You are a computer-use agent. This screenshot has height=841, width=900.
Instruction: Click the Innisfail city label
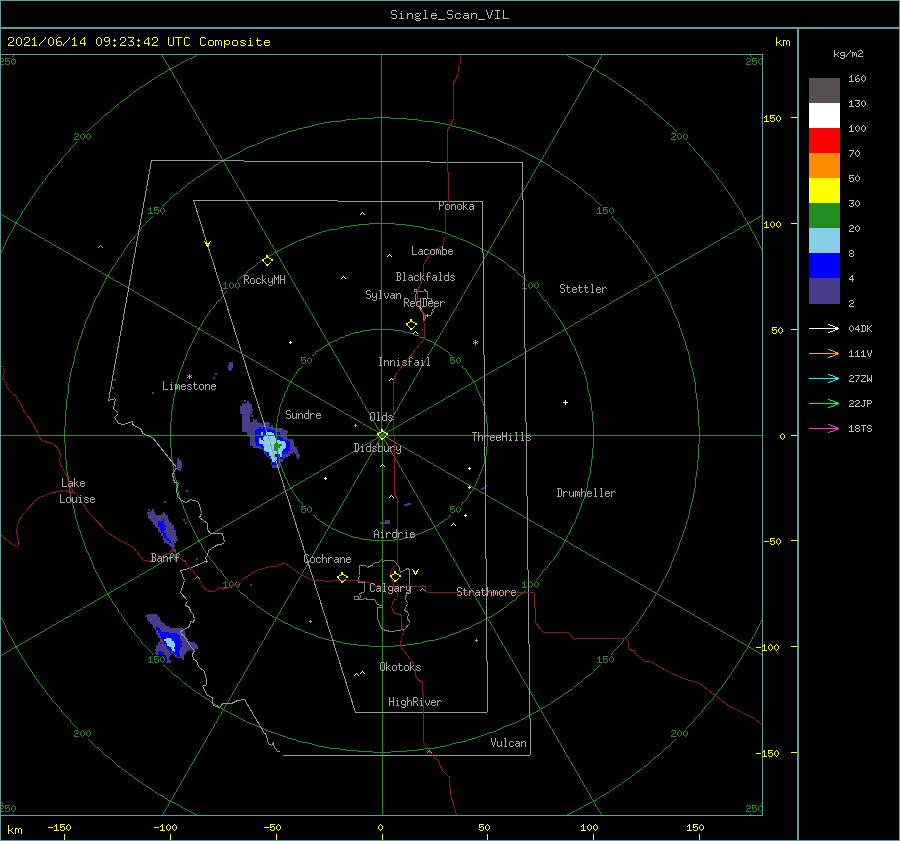404,362
